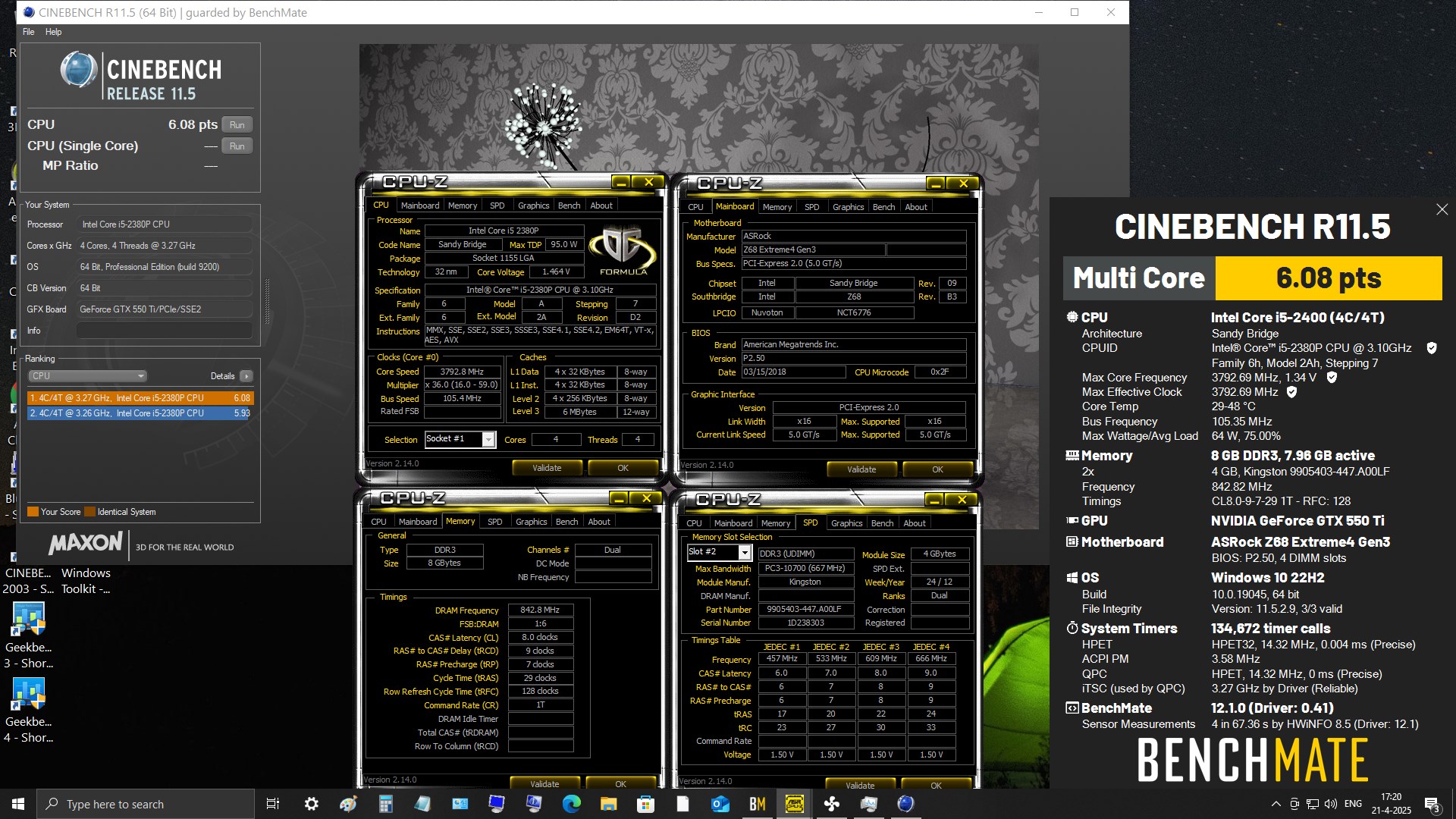Open SPD tab in Memory CPU-Z window
This screenshot has width=1456, height=819.
tap(494, 522)
